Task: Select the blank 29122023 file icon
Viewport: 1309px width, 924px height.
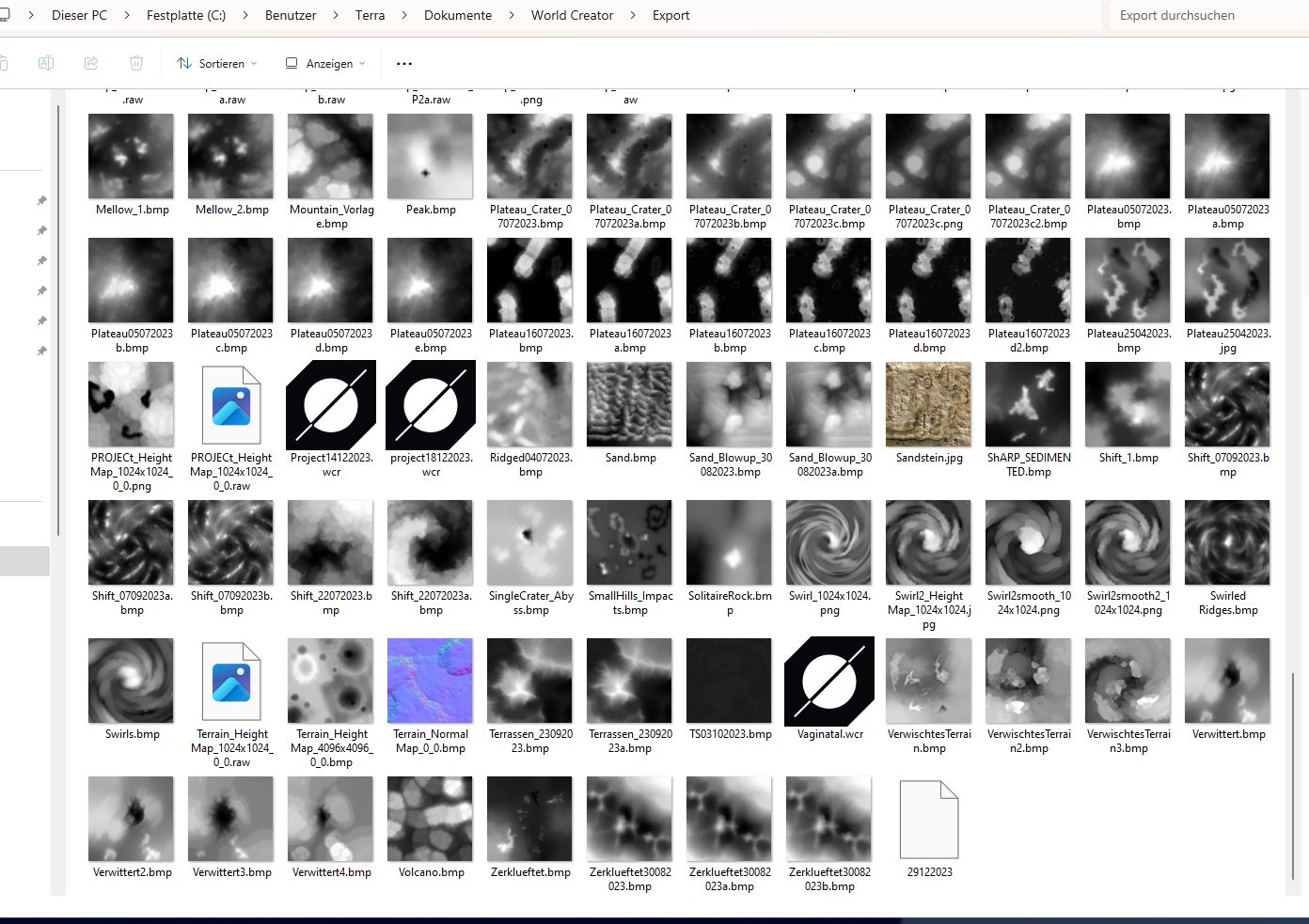Action: pos(929,820)
